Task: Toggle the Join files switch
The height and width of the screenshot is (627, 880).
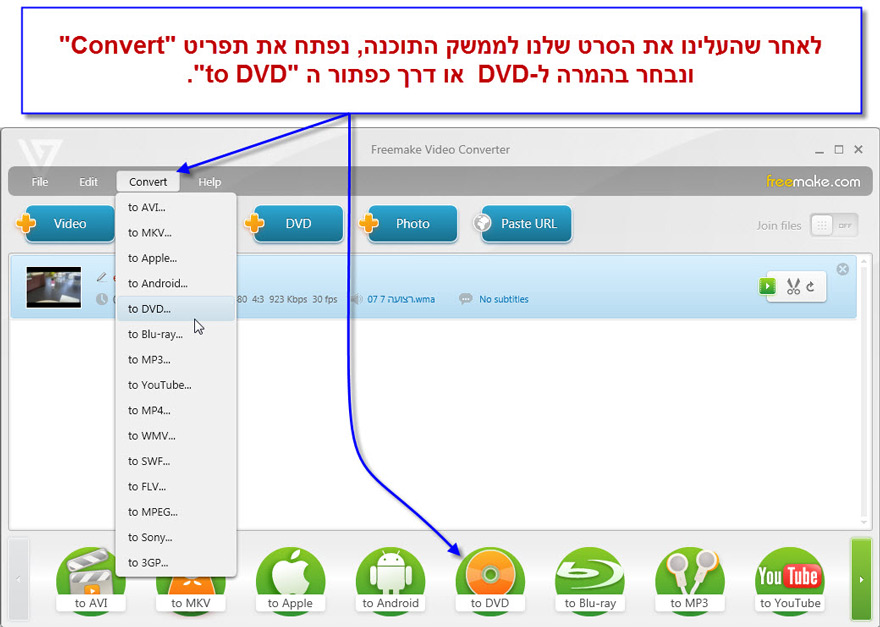Action: click(834, 225)
